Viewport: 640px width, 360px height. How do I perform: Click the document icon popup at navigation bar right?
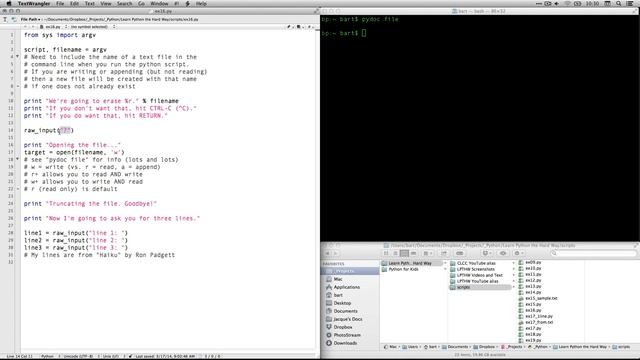point(299,27)
